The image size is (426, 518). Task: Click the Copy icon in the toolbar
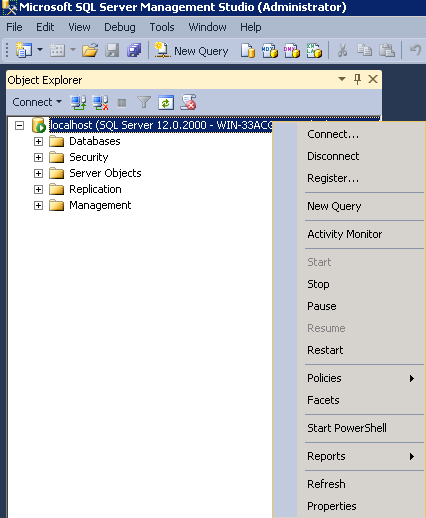(364, 50)
